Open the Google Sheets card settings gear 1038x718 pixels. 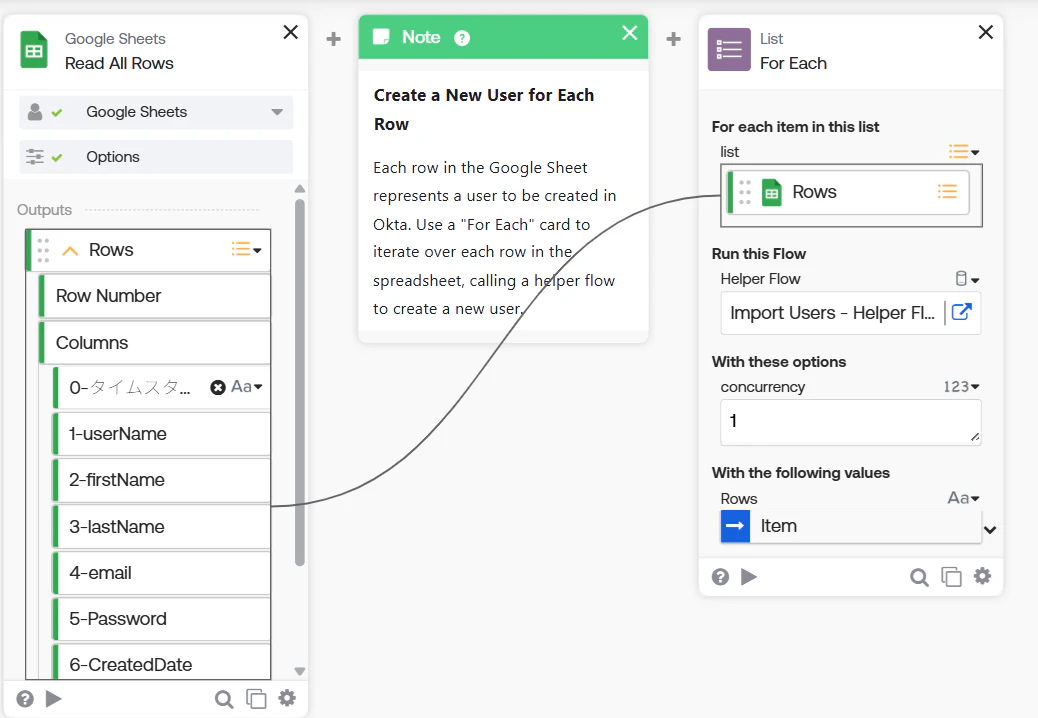287,698
